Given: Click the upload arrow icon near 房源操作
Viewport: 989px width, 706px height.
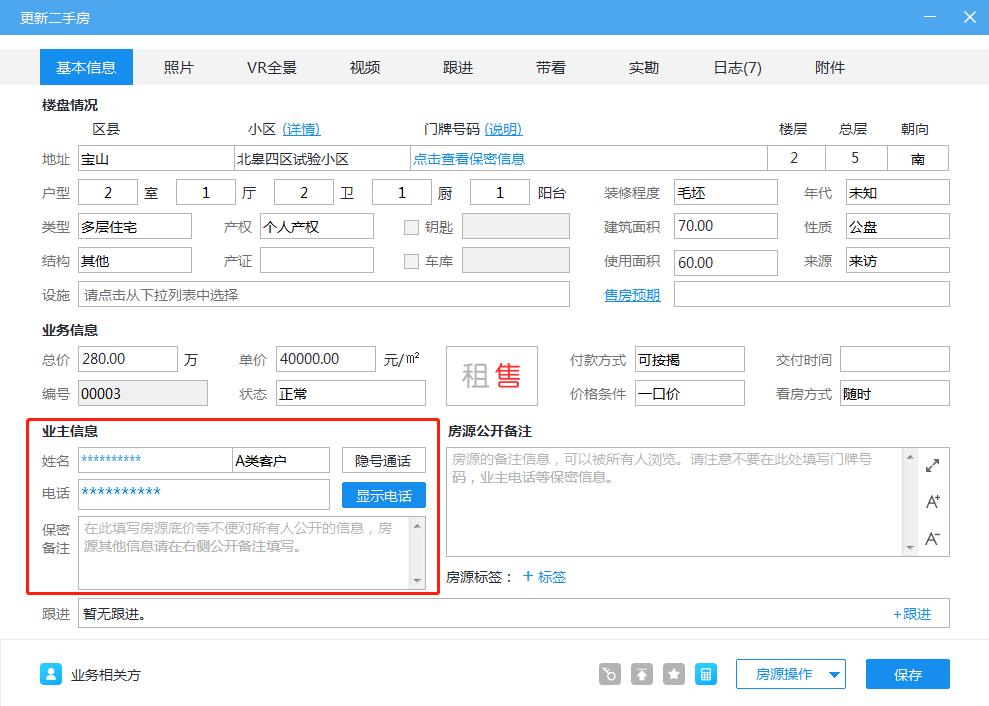Looking at the screenshot, I should point(641,674).
